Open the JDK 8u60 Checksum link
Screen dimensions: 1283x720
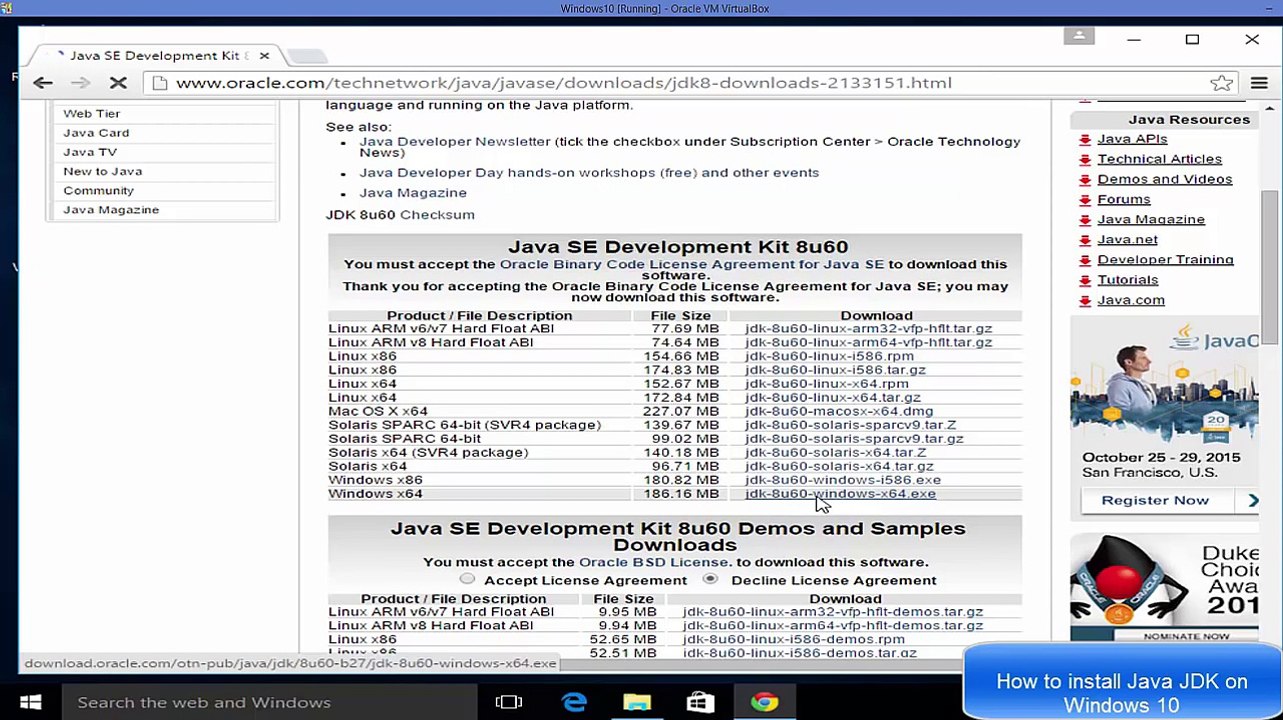pos(437,215)
